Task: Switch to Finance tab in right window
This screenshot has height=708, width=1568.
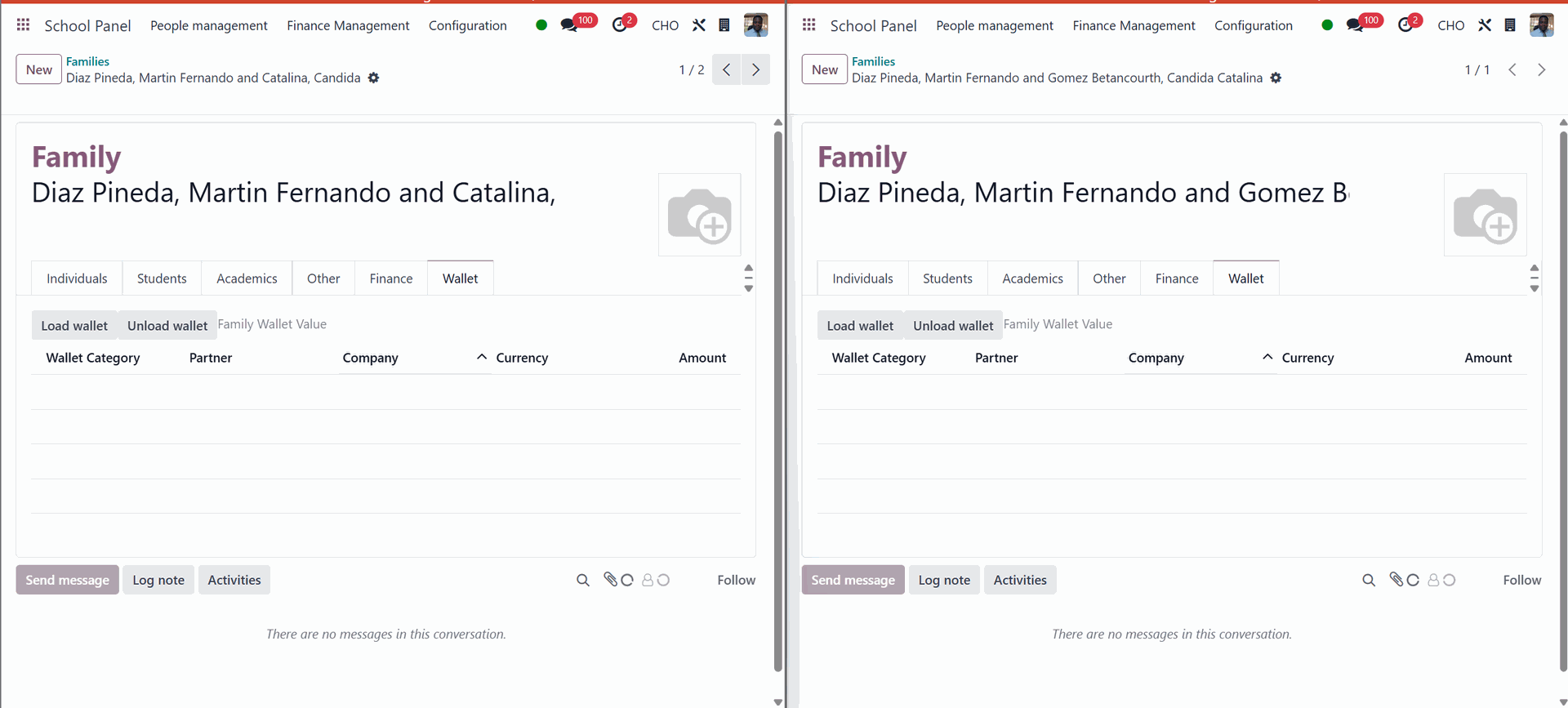Action: (1176, 278)
